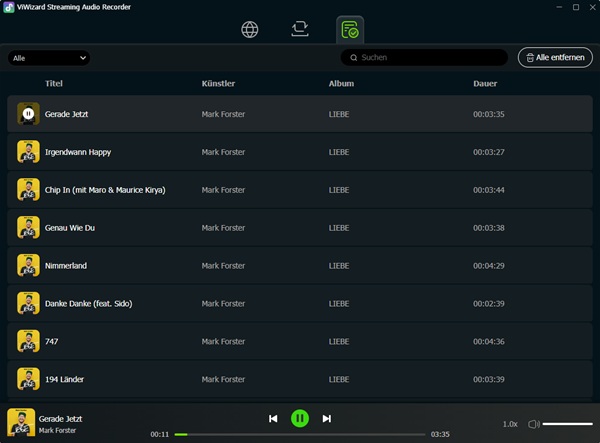Click Mark Forster in Genau Wie Du row
This screenshot has height=443, width=600.
point(223,228)
